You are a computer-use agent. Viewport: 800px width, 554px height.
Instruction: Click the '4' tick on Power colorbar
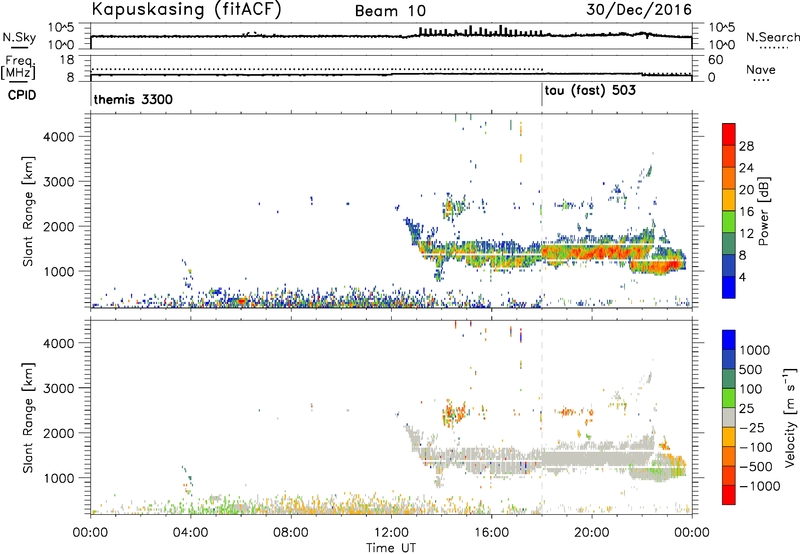coord(742,278)
